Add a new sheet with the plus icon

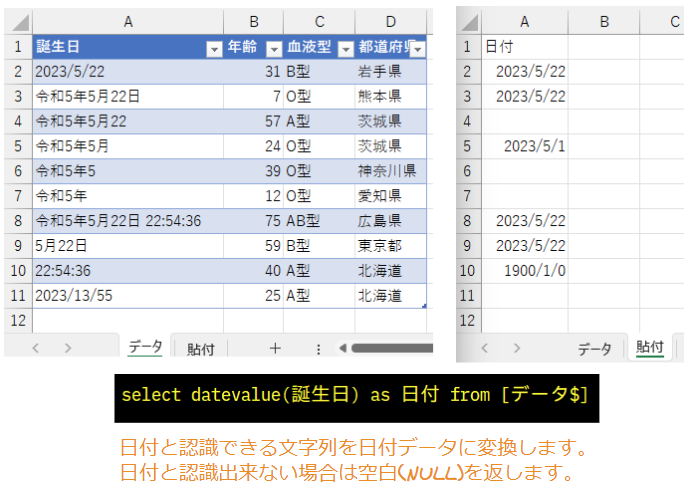pyautogui.click(x=275, y=348)
